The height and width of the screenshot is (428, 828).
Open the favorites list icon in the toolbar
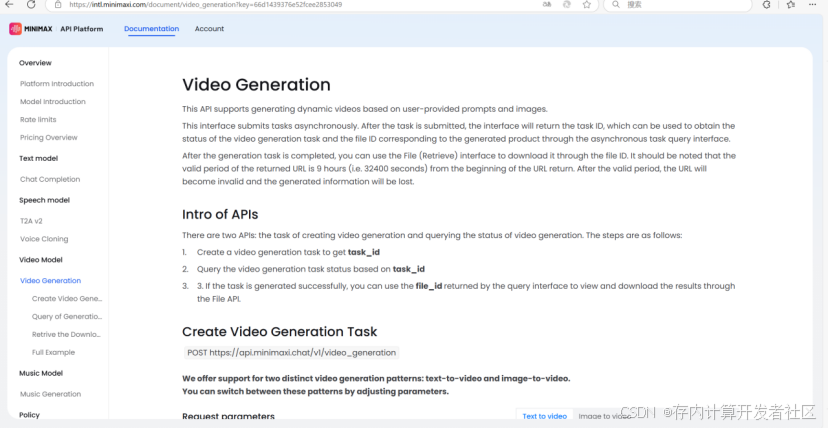[791, 4]
